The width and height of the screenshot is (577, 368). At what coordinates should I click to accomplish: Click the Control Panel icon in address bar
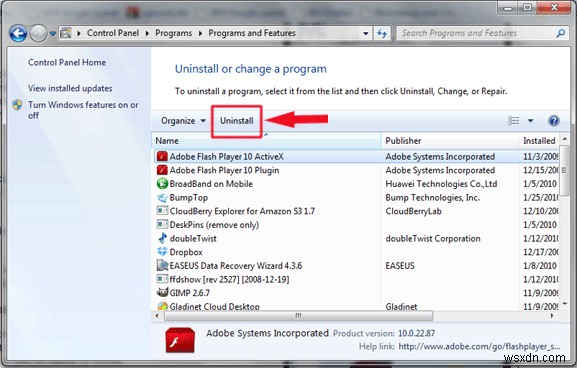tap(66, 33)
